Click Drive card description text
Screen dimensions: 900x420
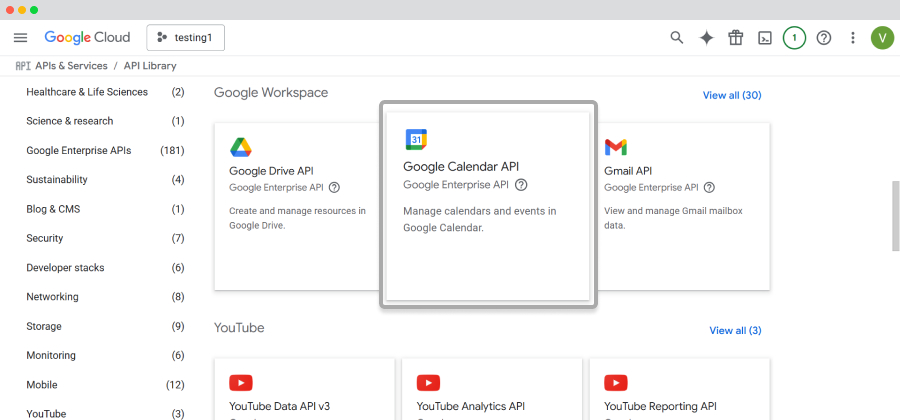(x=297, y=218)
